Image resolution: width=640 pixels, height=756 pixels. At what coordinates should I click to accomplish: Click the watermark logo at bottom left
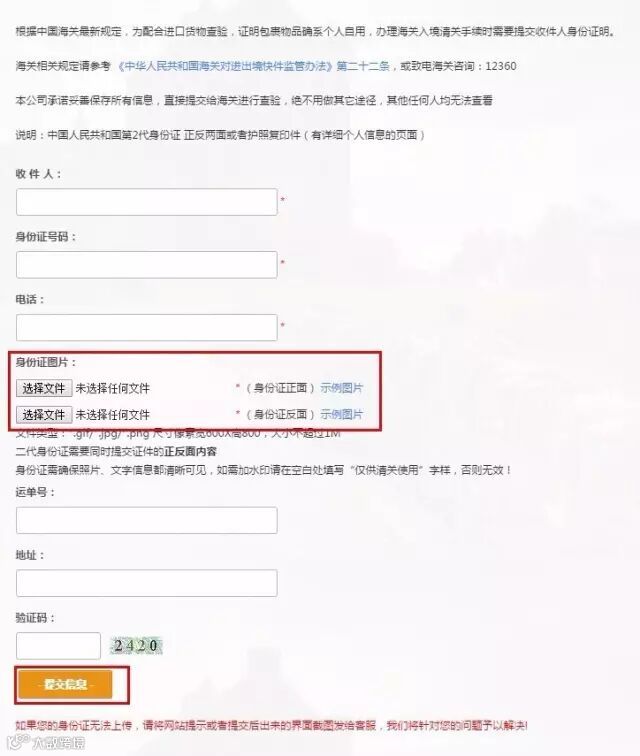pyautogui.click(x=46, y=742)
